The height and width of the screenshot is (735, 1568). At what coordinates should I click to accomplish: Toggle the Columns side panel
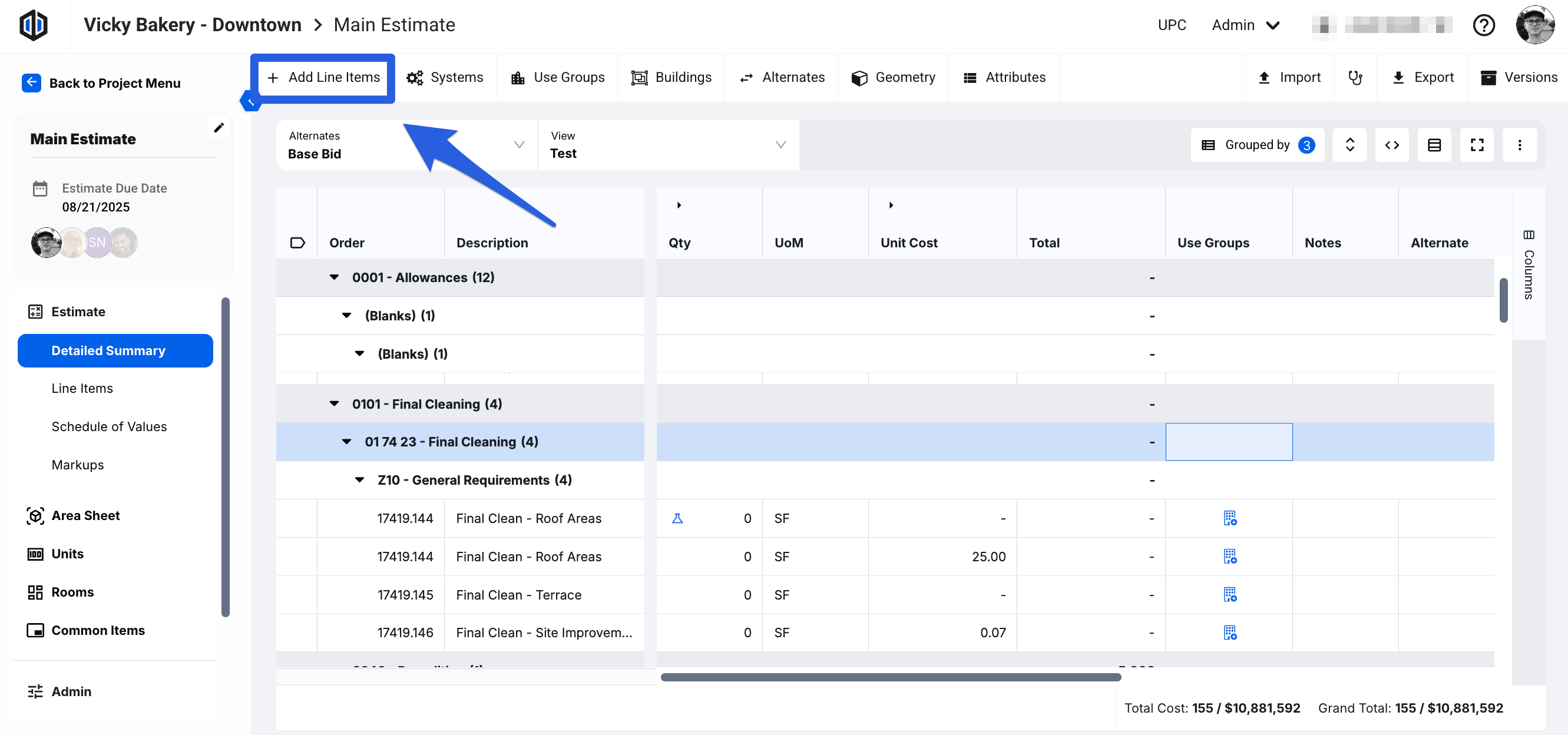1528,264
